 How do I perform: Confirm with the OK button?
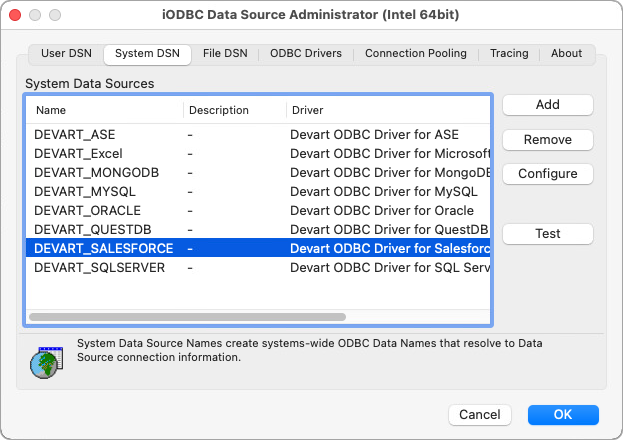coord(563,415)
